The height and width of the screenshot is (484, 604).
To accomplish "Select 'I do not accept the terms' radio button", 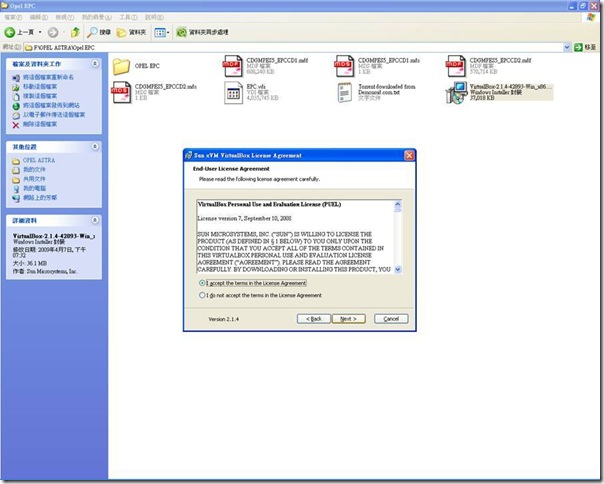I will (x=202, y=295).
